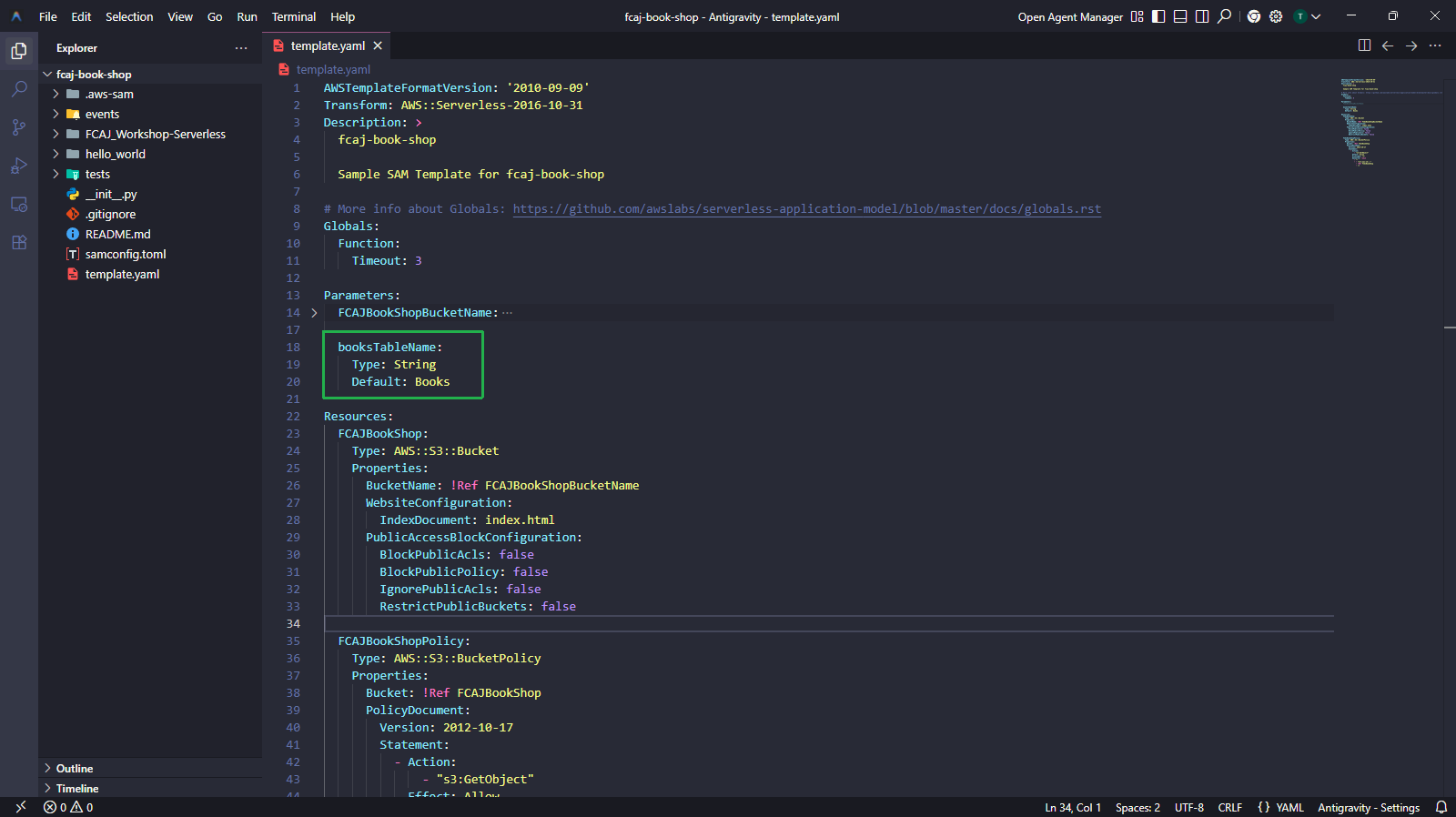
Task: Open the Search view in activity bar
Action: coord(19,89)
